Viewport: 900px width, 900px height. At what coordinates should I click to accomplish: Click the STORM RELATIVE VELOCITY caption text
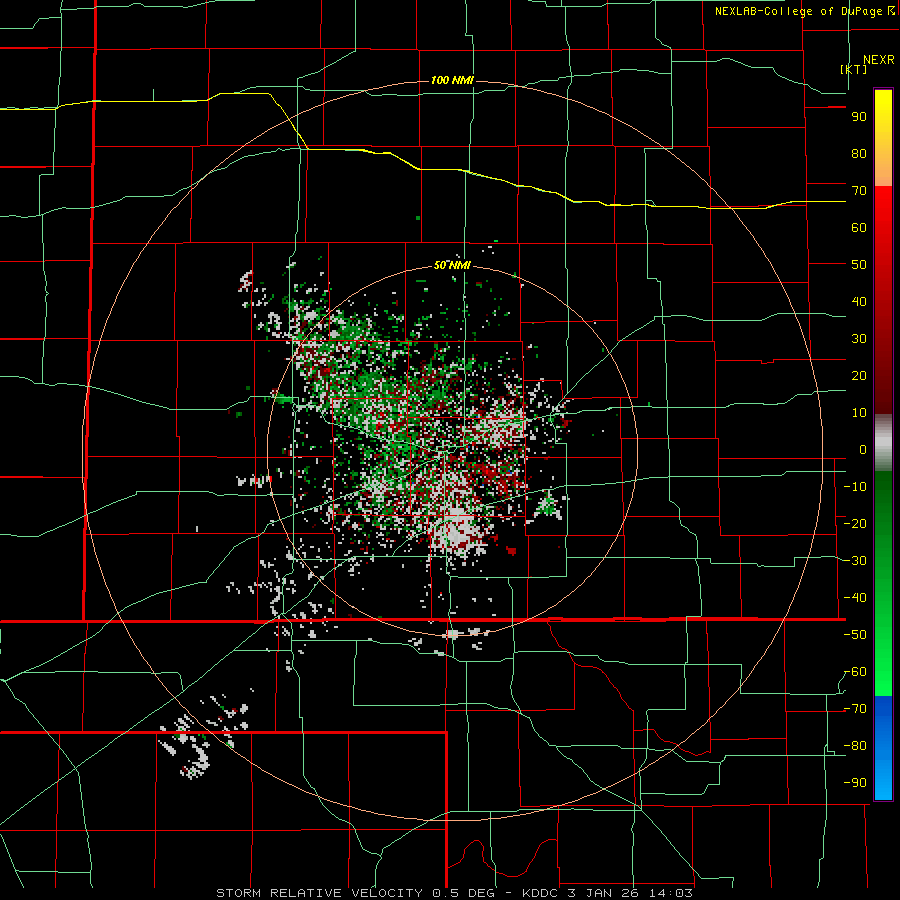319,893
